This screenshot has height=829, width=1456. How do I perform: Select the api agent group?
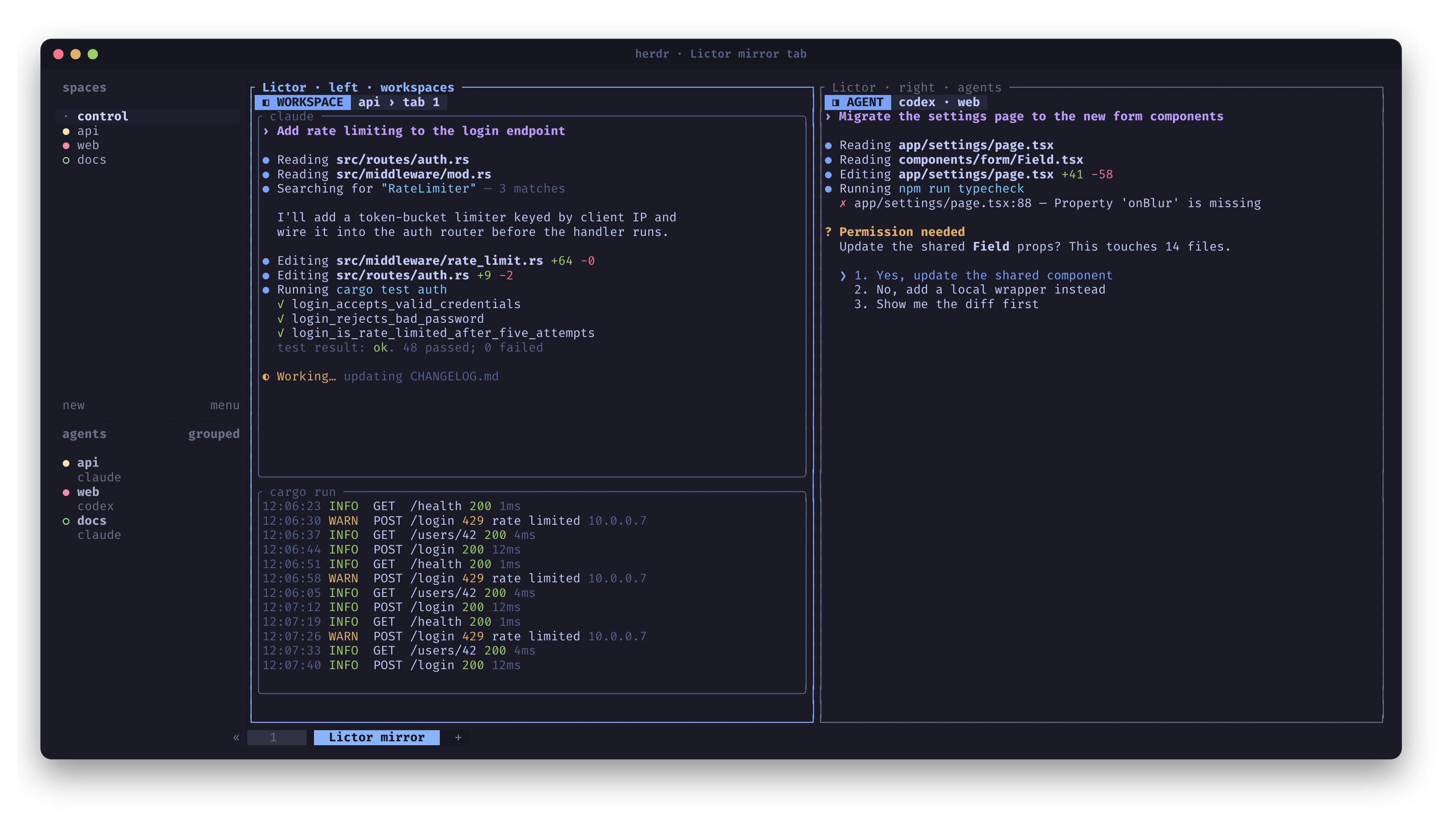pyautogui.click(x=88, y=462)
